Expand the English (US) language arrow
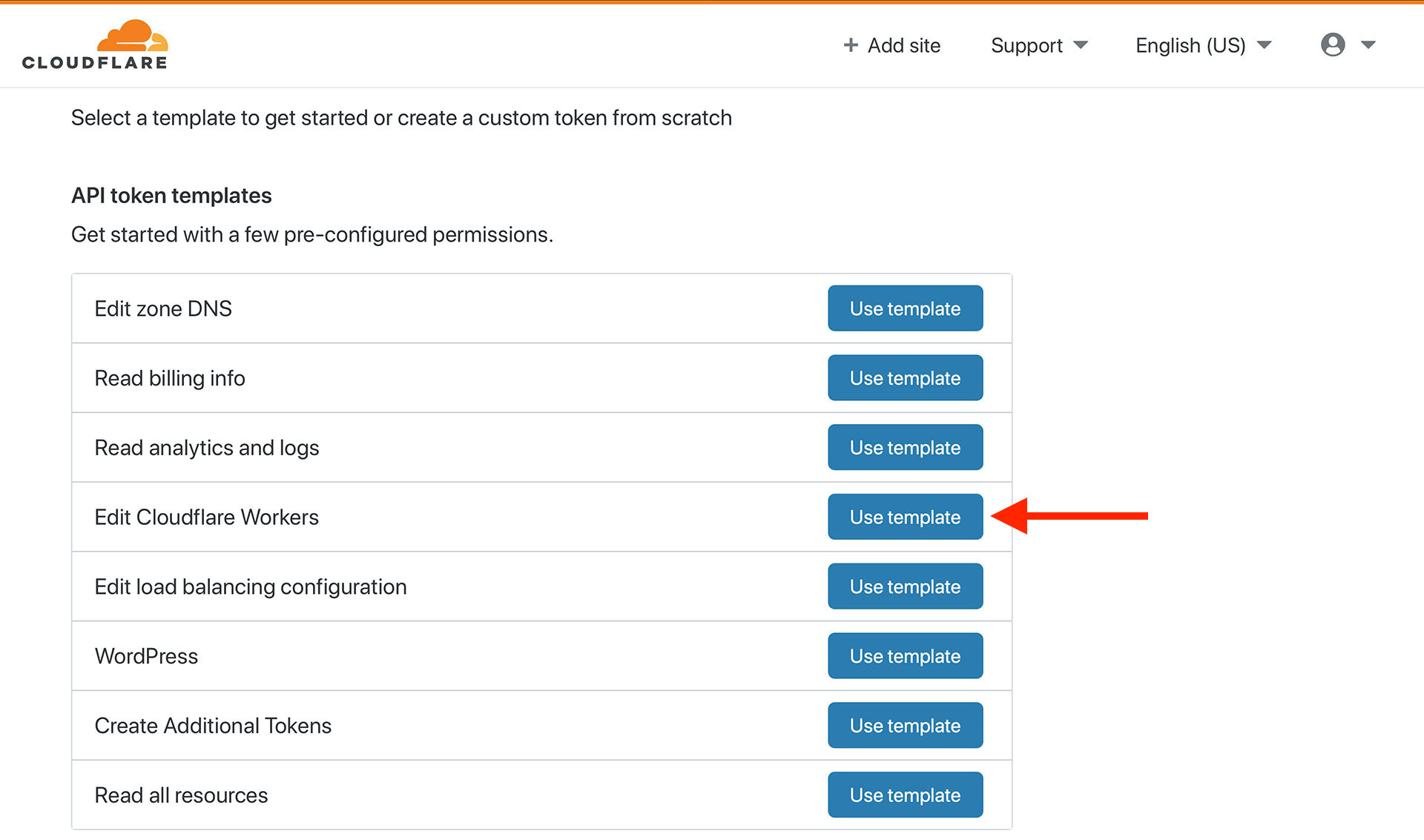Viewport: 1424px width, 840px height. (x=1265, y=45)
